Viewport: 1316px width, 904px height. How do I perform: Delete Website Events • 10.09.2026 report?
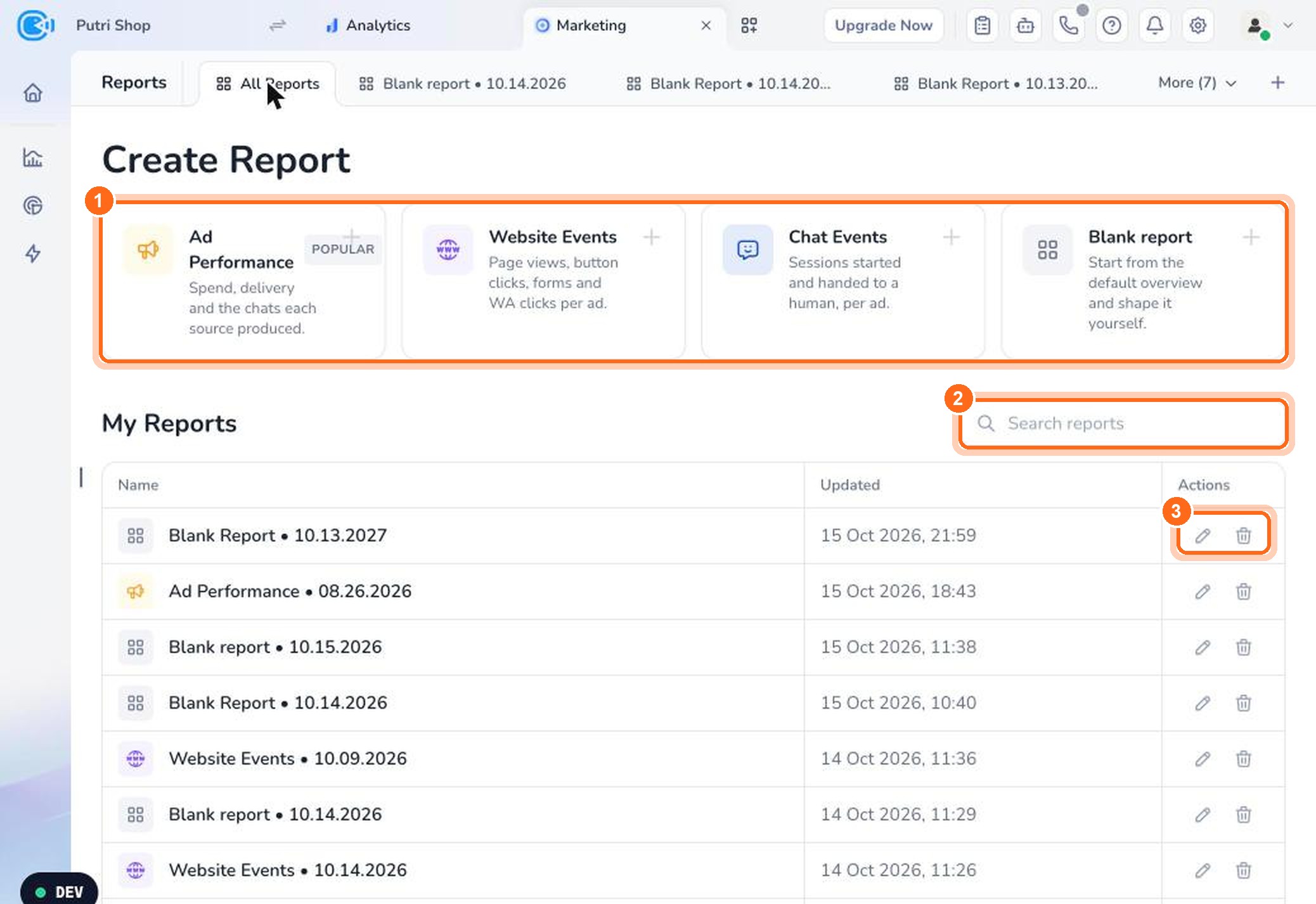(1244, 759)
